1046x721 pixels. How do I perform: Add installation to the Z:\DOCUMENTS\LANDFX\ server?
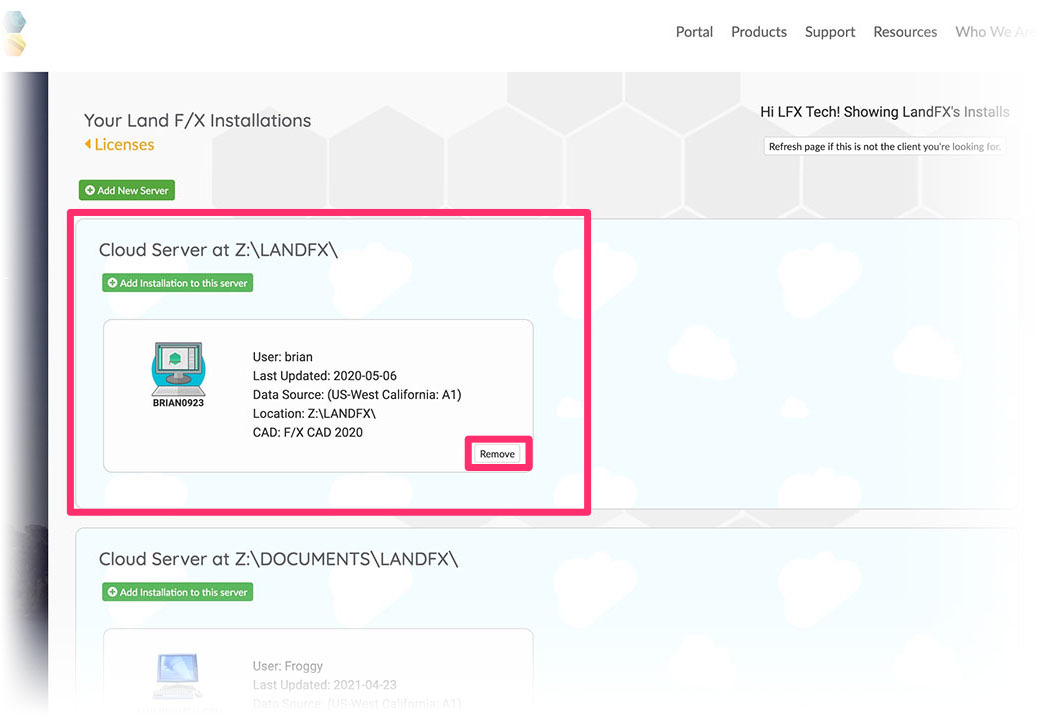tap(177, 592)
